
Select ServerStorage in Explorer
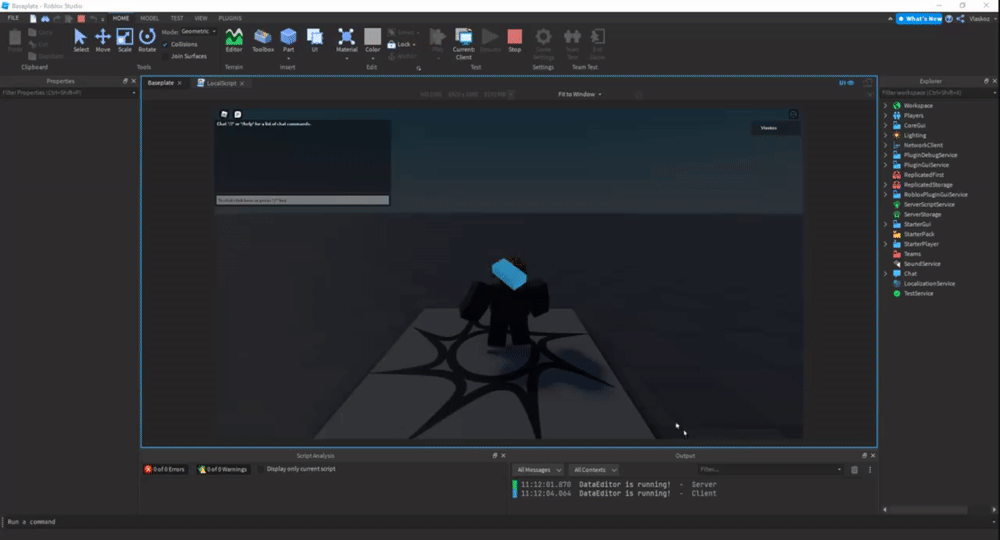pyautogui.click(x=922, y=215)
